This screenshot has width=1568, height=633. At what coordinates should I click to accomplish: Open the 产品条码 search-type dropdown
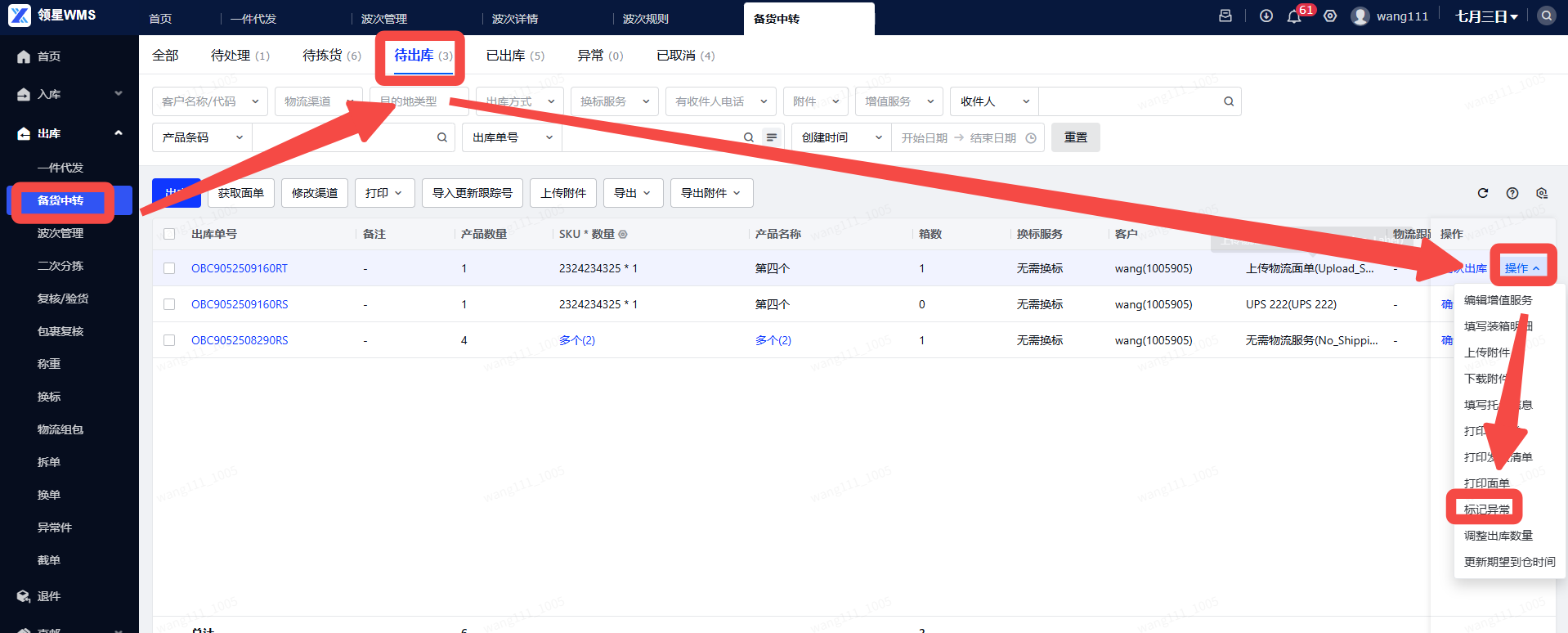coord(202,137)
